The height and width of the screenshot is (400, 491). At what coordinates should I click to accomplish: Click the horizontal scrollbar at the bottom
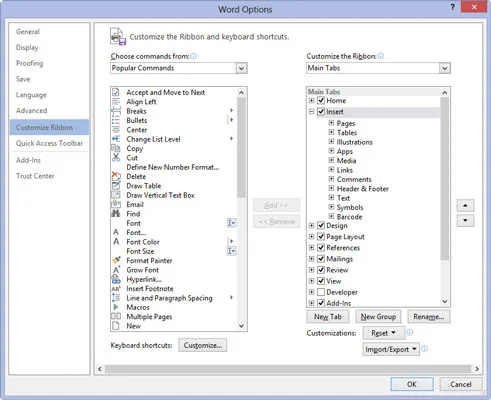tap(288, 369)
